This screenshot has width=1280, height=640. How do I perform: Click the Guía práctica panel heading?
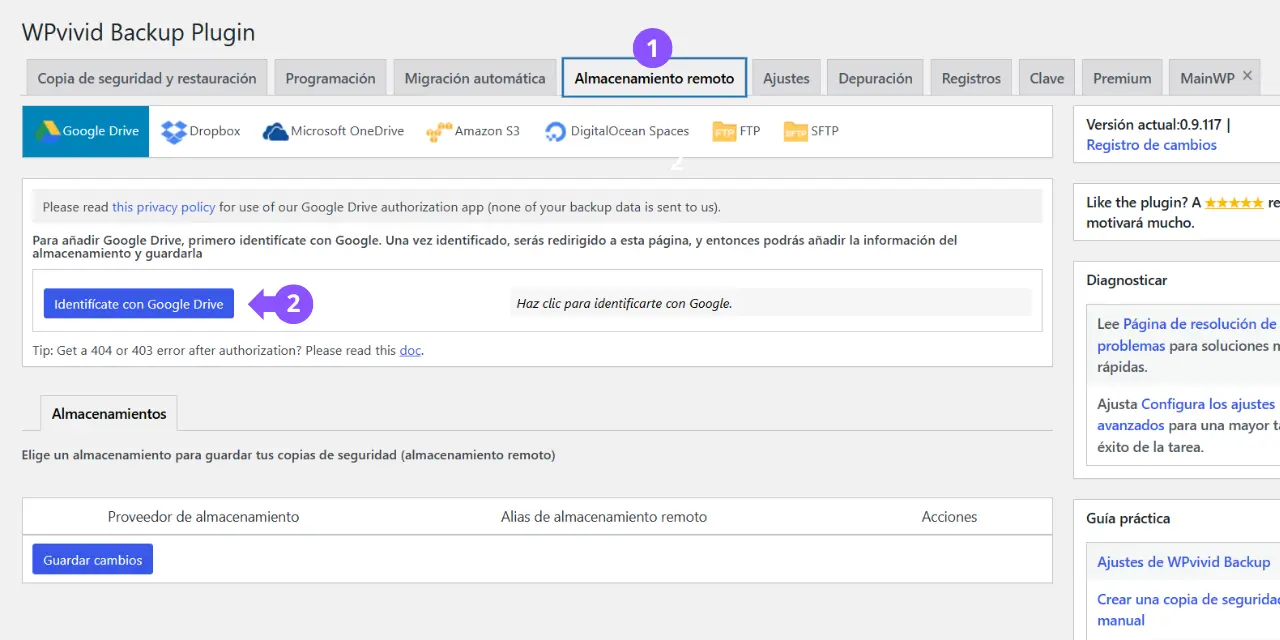[1128, 518]
